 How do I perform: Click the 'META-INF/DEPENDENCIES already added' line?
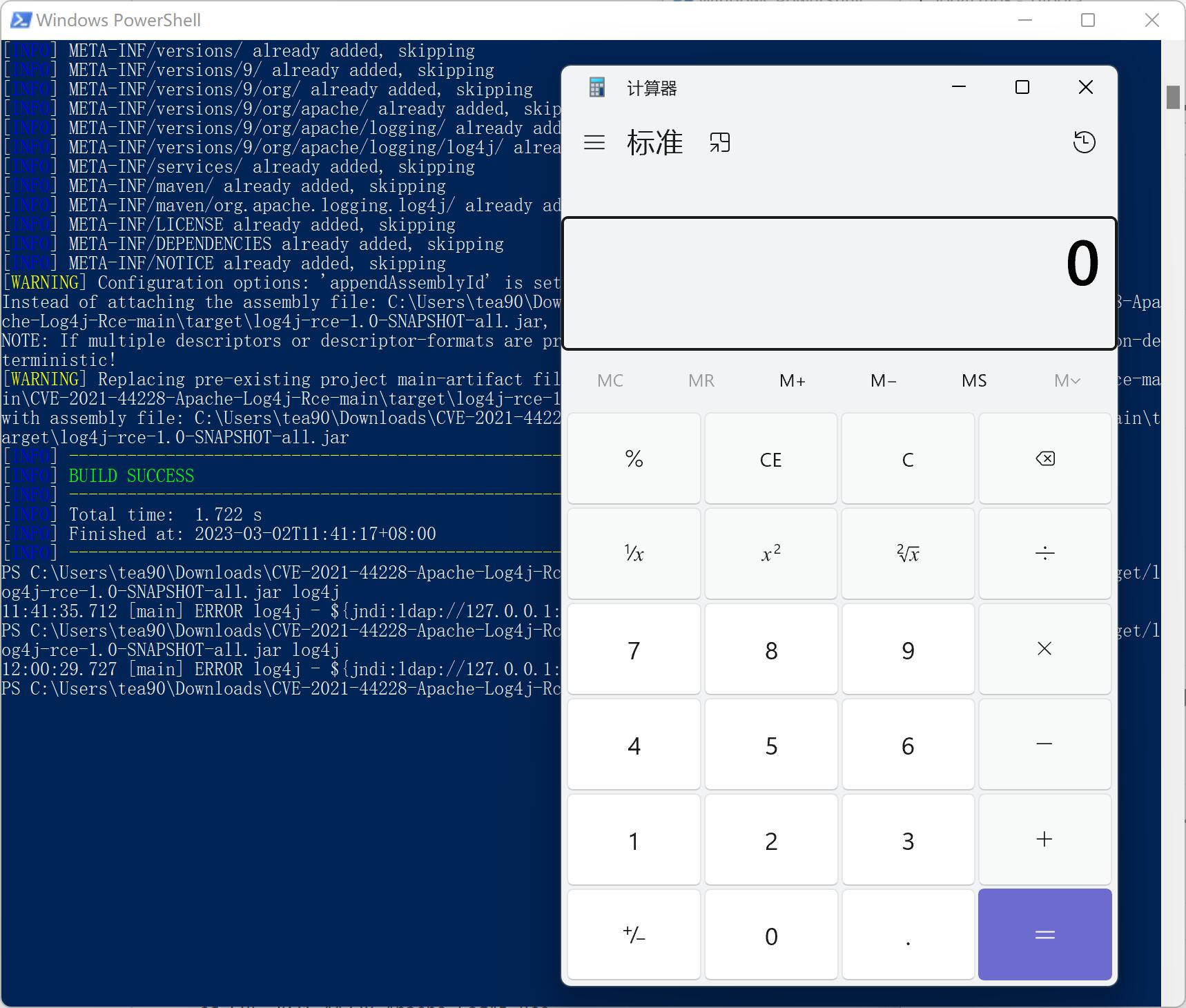pos(253,244)
